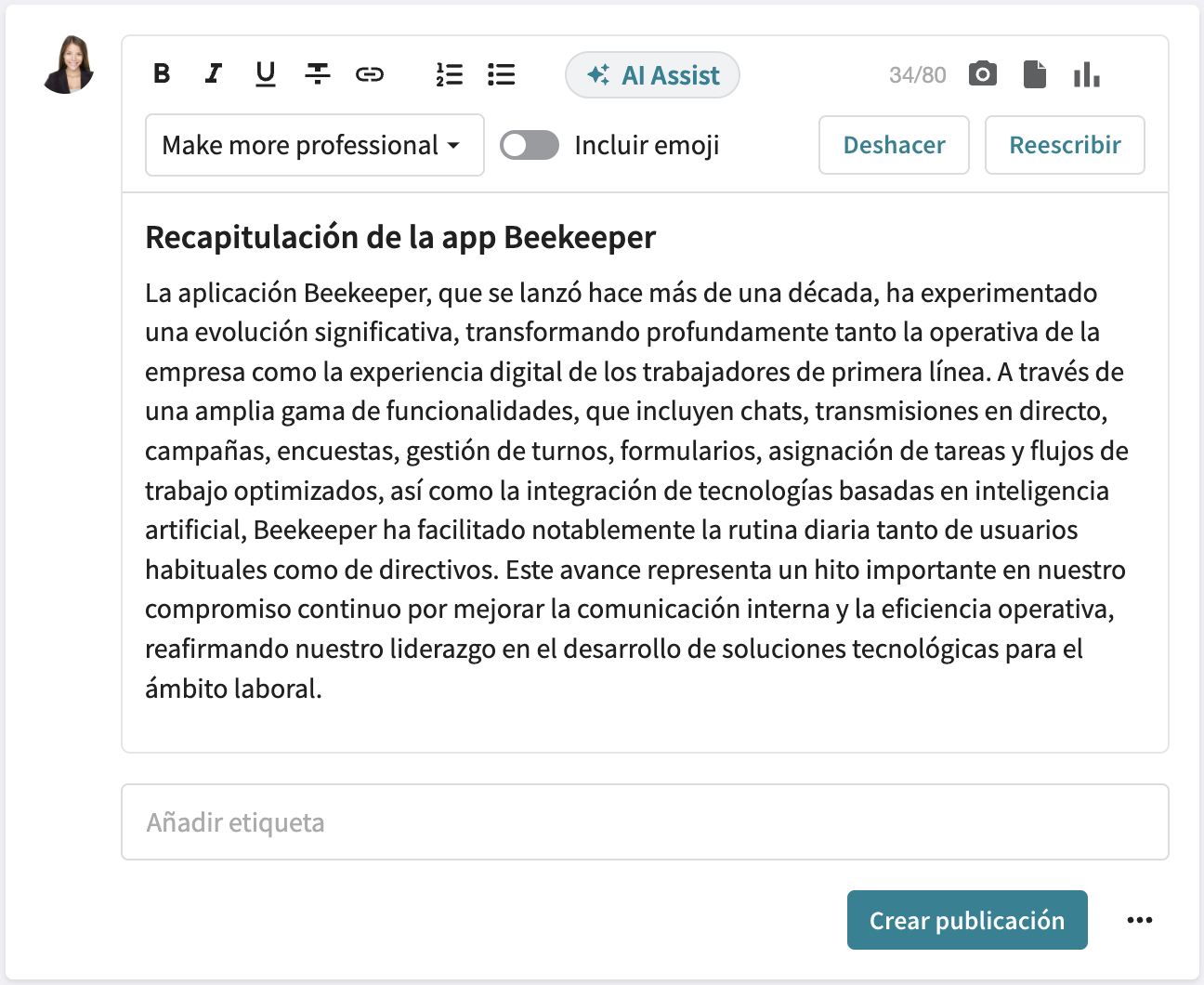Viewport: 1204px width, 985px height.
Task: Apply italic formatting
Action: coord(213,74)
